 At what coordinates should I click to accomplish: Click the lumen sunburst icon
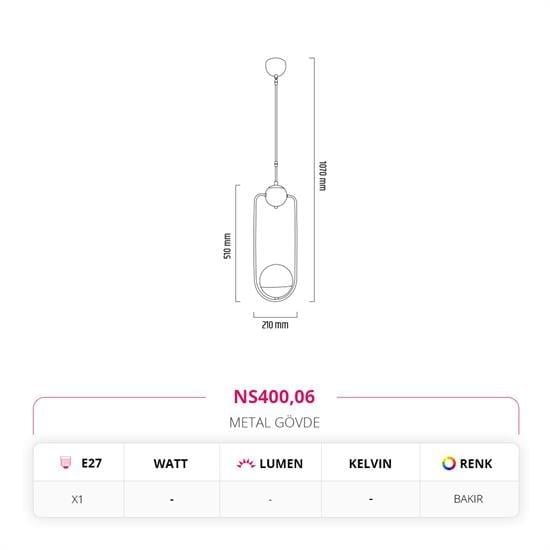click(x=246, y=463)
